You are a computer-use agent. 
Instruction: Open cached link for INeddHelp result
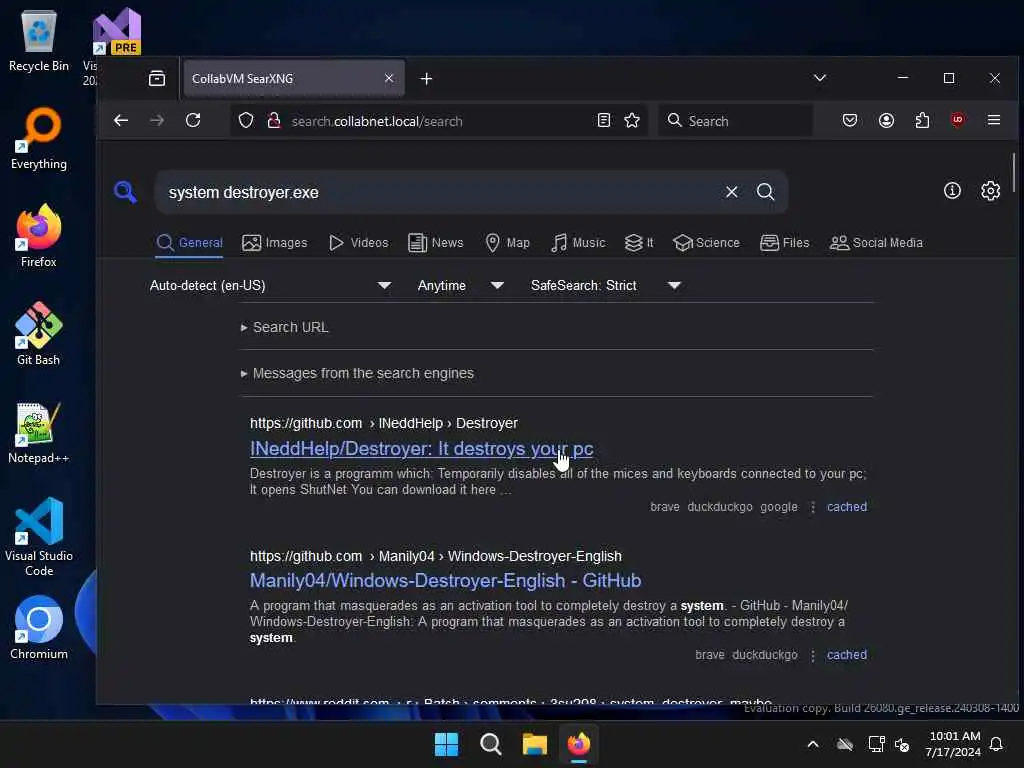point(846,507)
